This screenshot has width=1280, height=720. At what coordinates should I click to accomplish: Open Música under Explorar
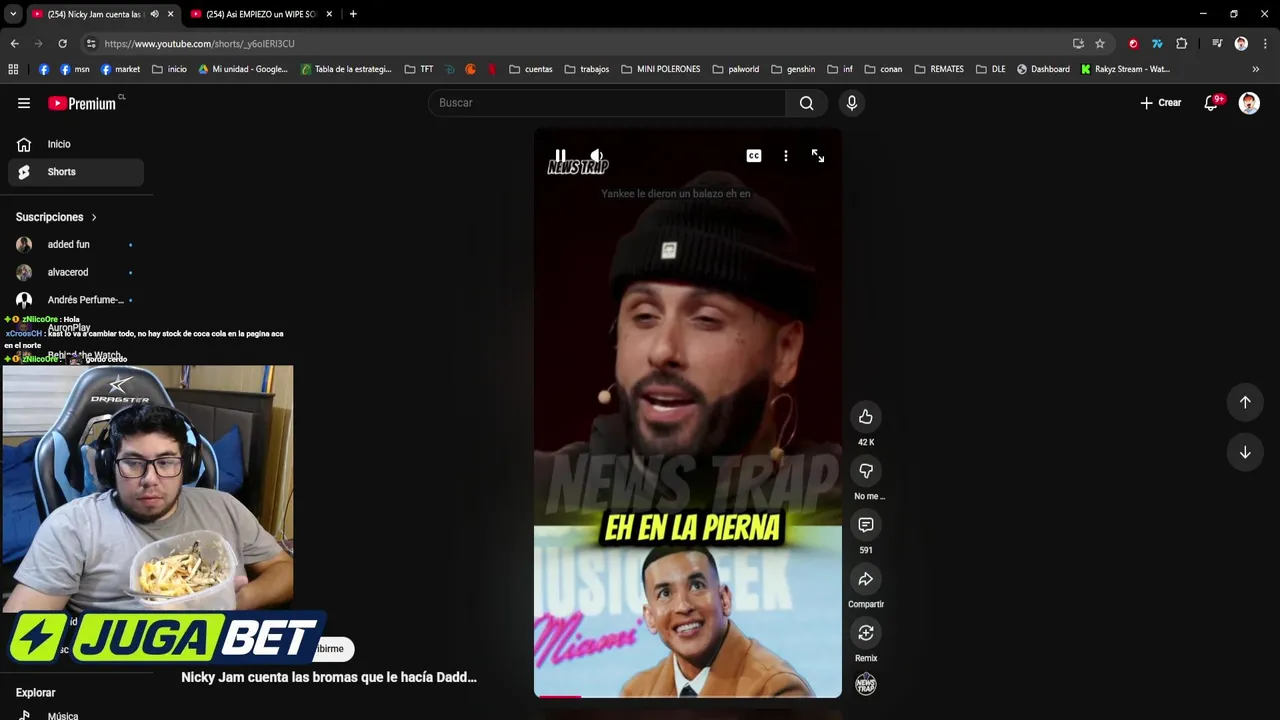coord(62,715)
